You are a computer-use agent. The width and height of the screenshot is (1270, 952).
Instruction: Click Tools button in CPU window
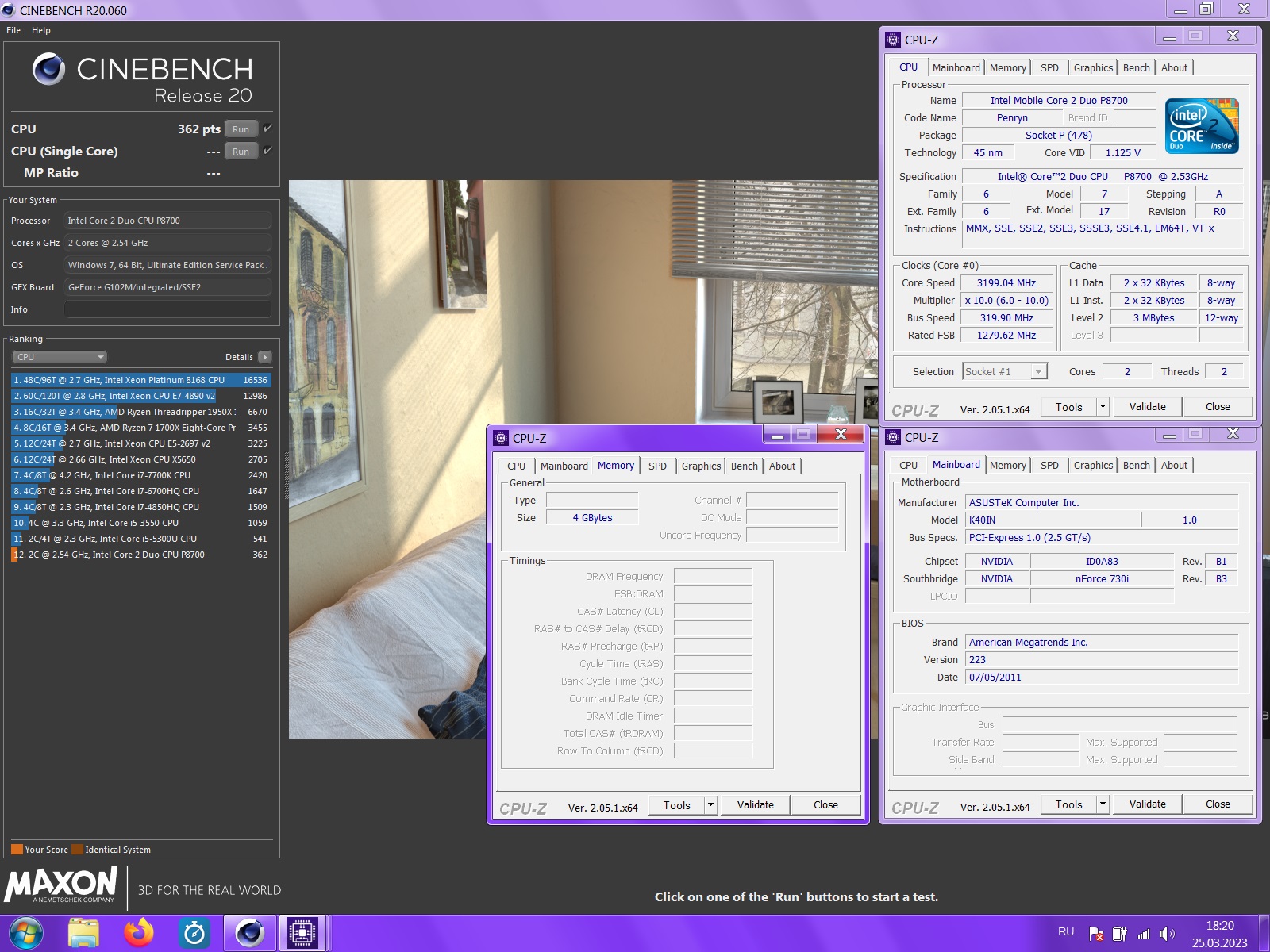pos(1068,407)
